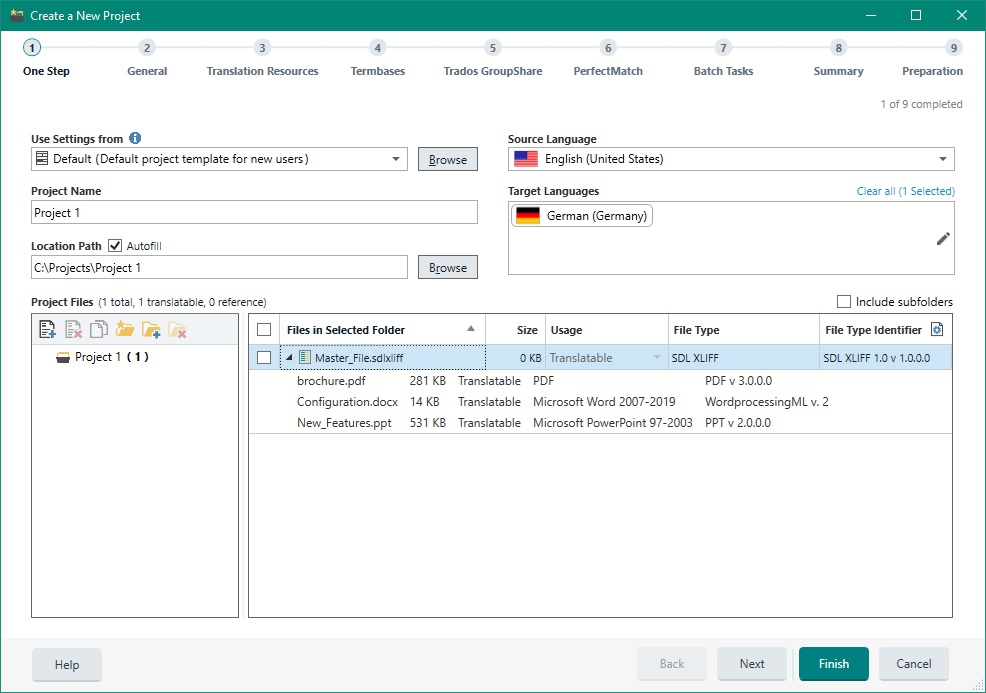
Task: Click the info icon beside Use Settings from
Action: [135, 139]
